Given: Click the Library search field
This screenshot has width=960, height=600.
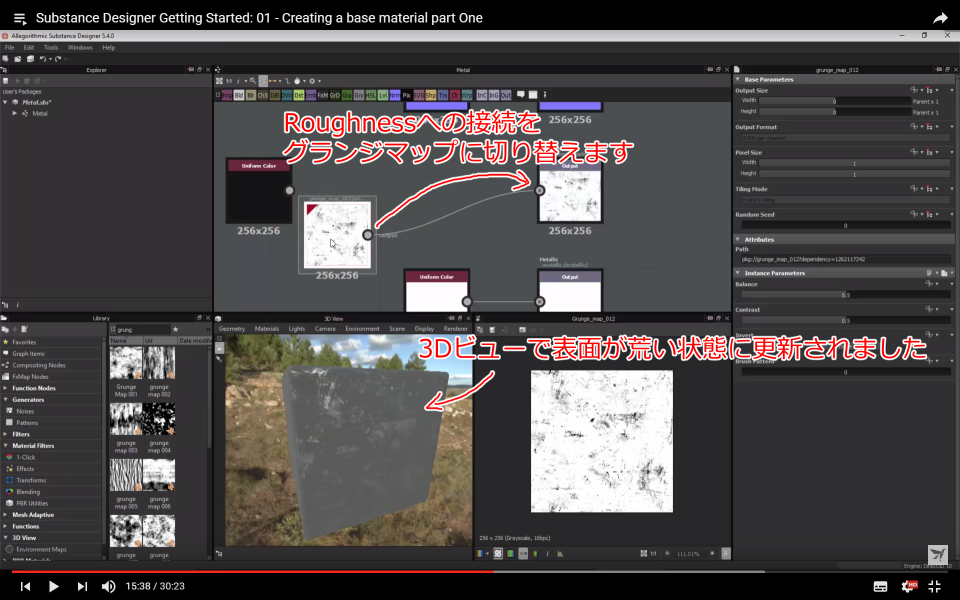Looking at the screenshot, I should click(143, 329).
